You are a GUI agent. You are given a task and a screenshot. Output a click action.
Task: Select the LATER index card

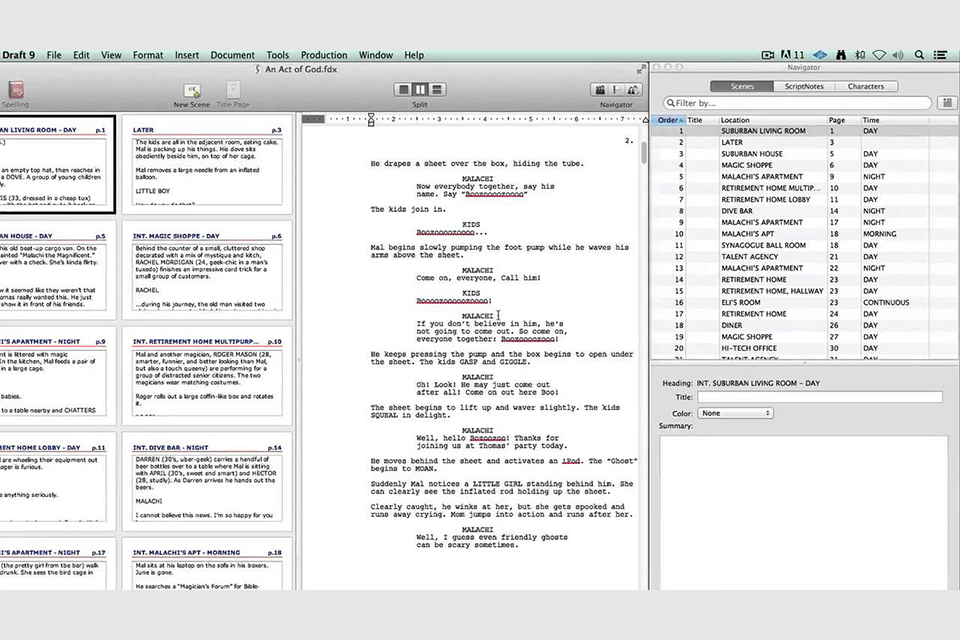208,164
